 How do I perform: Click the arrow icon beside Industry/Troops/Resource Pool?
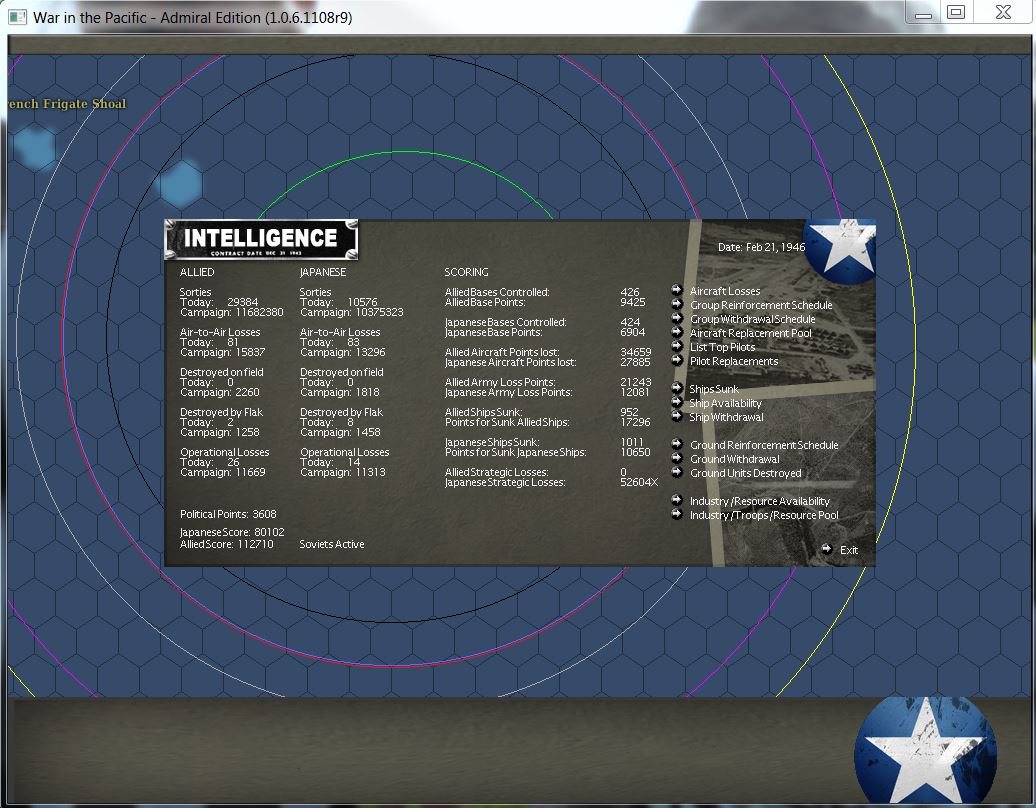click(x=677, y=514)
